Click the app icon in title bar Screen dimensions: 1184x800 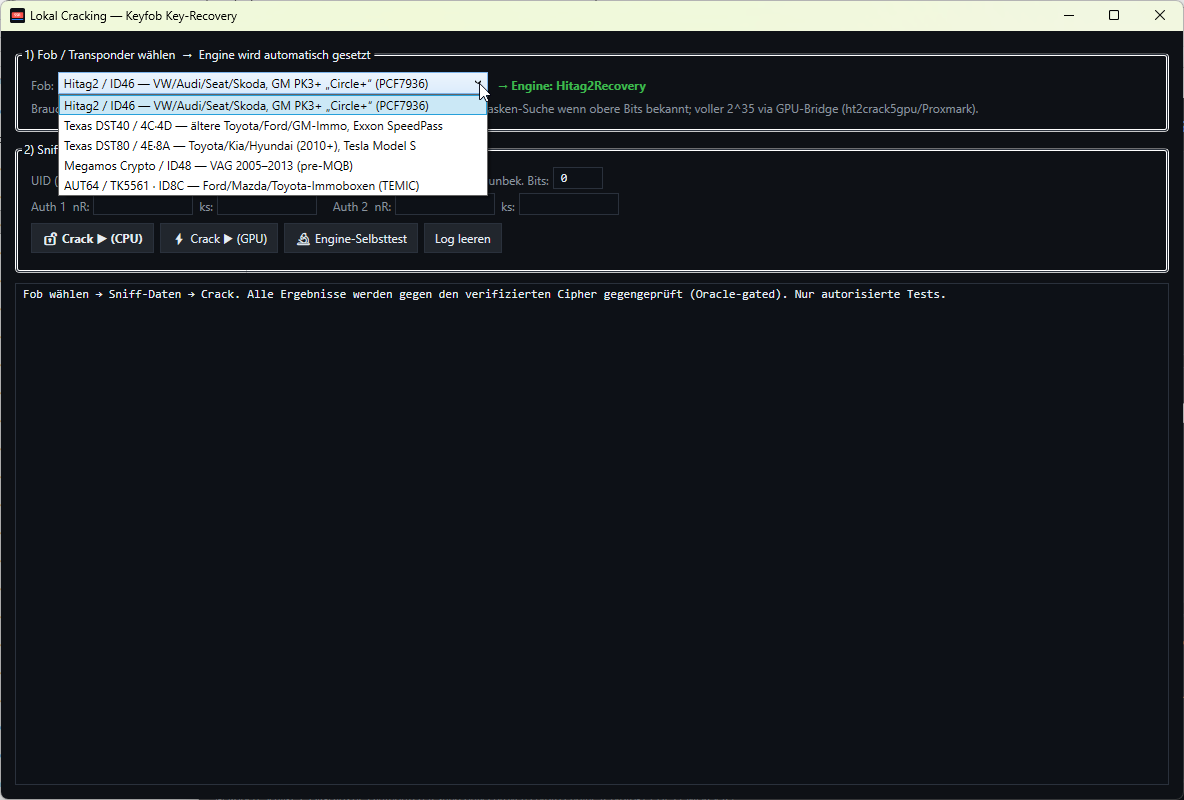(17, 15)
